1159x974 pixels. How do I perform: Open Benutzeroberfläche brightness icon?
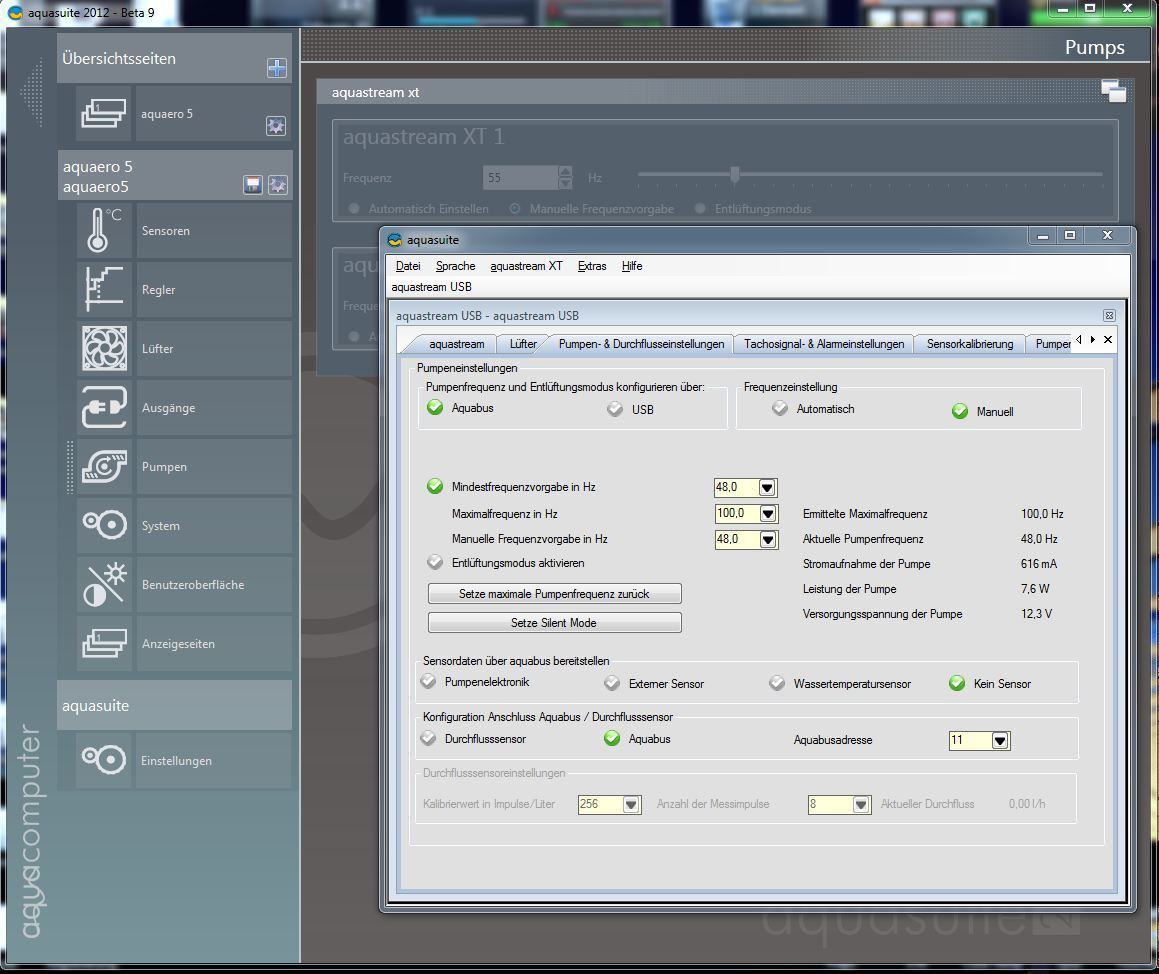(x=104, y=585)
